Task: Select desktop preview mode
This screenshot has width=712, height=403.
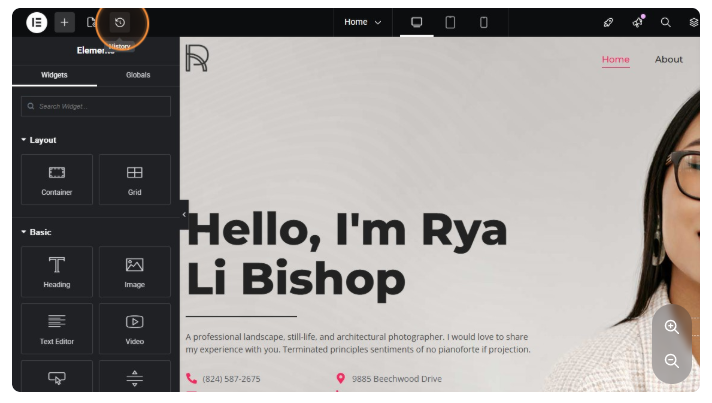Action: [x=417, y=22]
